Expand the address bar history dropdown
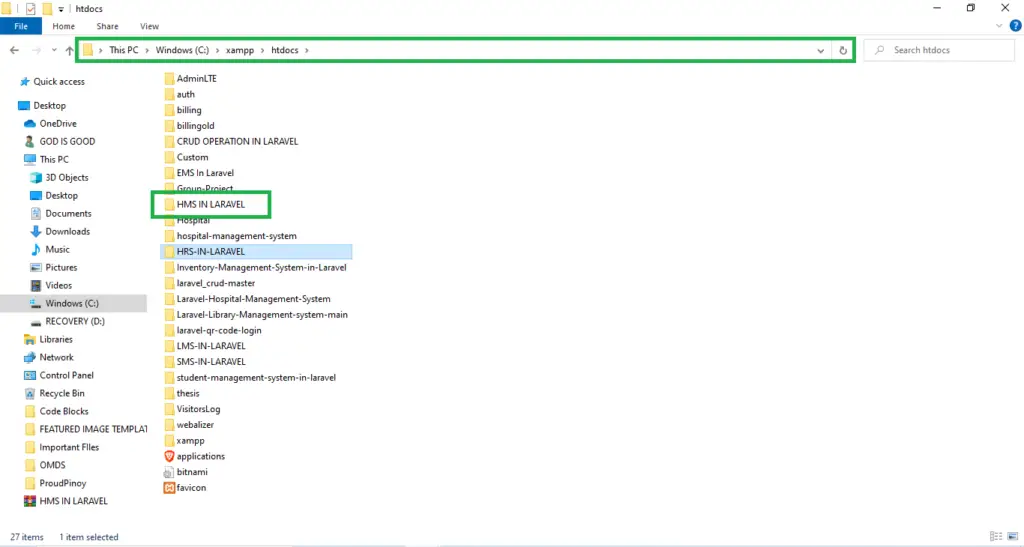 click(821, 50)
